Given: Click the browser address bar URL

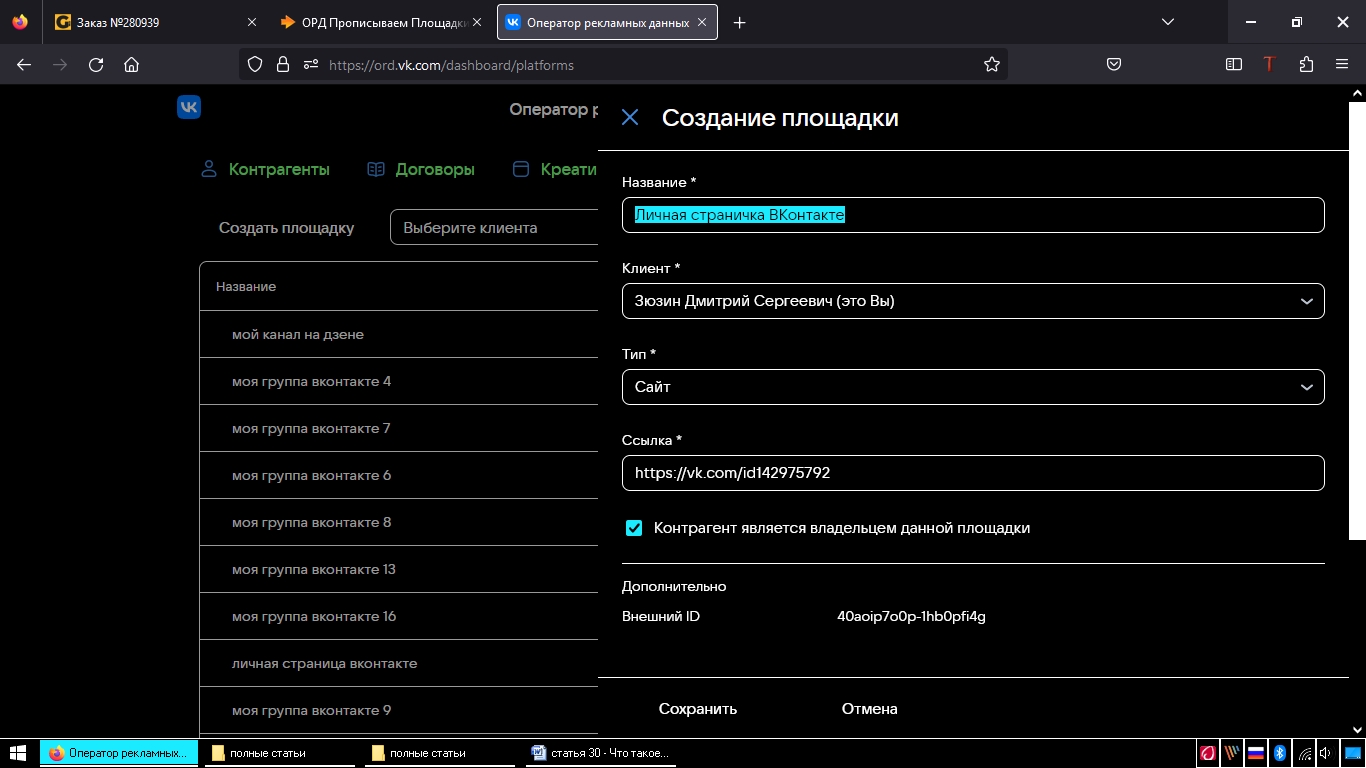Looking at the screenshot, I should point(451,65).
